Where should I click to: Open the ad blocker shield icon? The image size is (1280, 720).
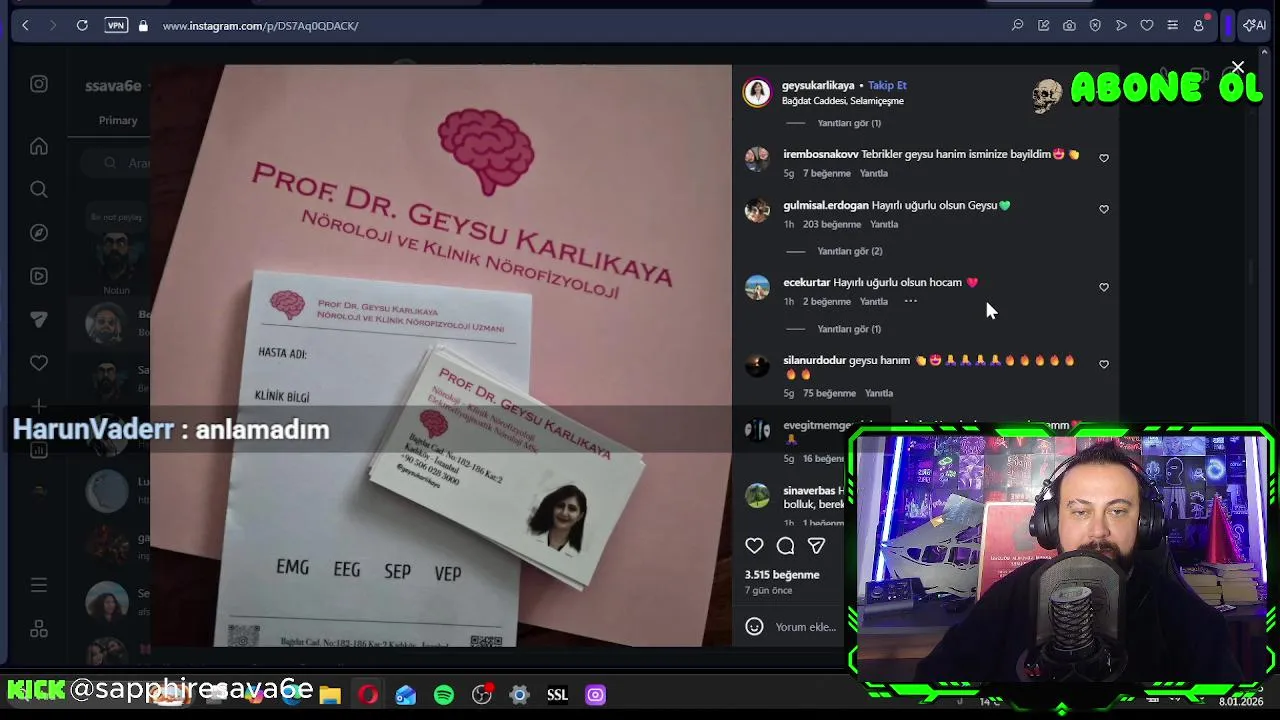click(1095, 25)
